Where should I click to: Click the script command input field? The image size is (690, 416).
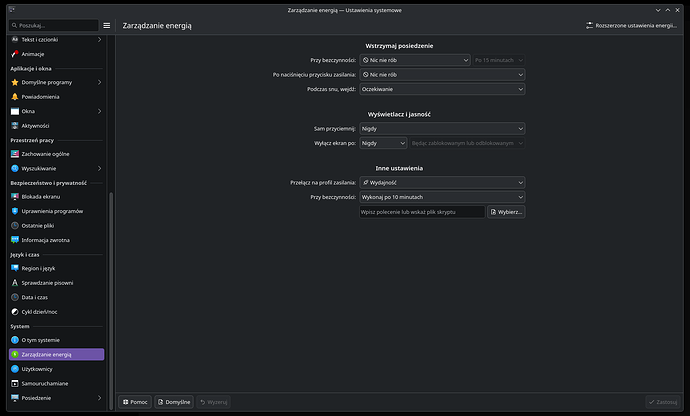pyautogui.click(x=421, y=212)
